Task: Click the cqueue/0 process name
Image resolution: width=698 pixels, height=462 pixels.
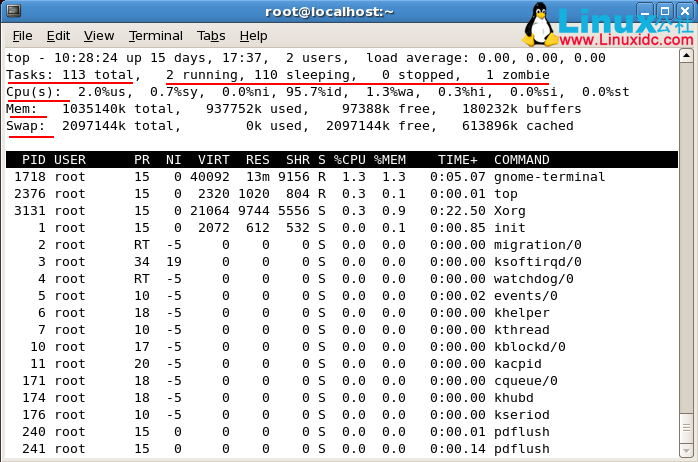Action: 526,381
